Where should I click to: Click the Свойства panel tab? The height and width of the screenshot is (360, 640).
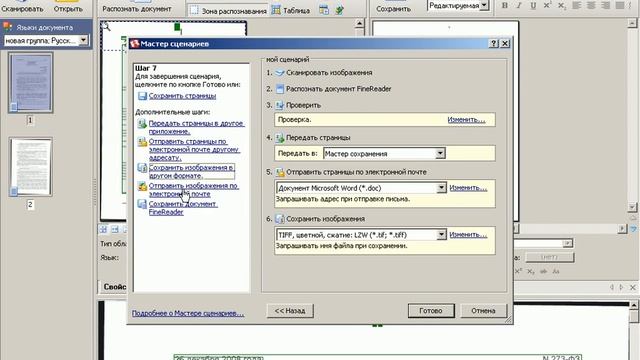coord(115,287)
